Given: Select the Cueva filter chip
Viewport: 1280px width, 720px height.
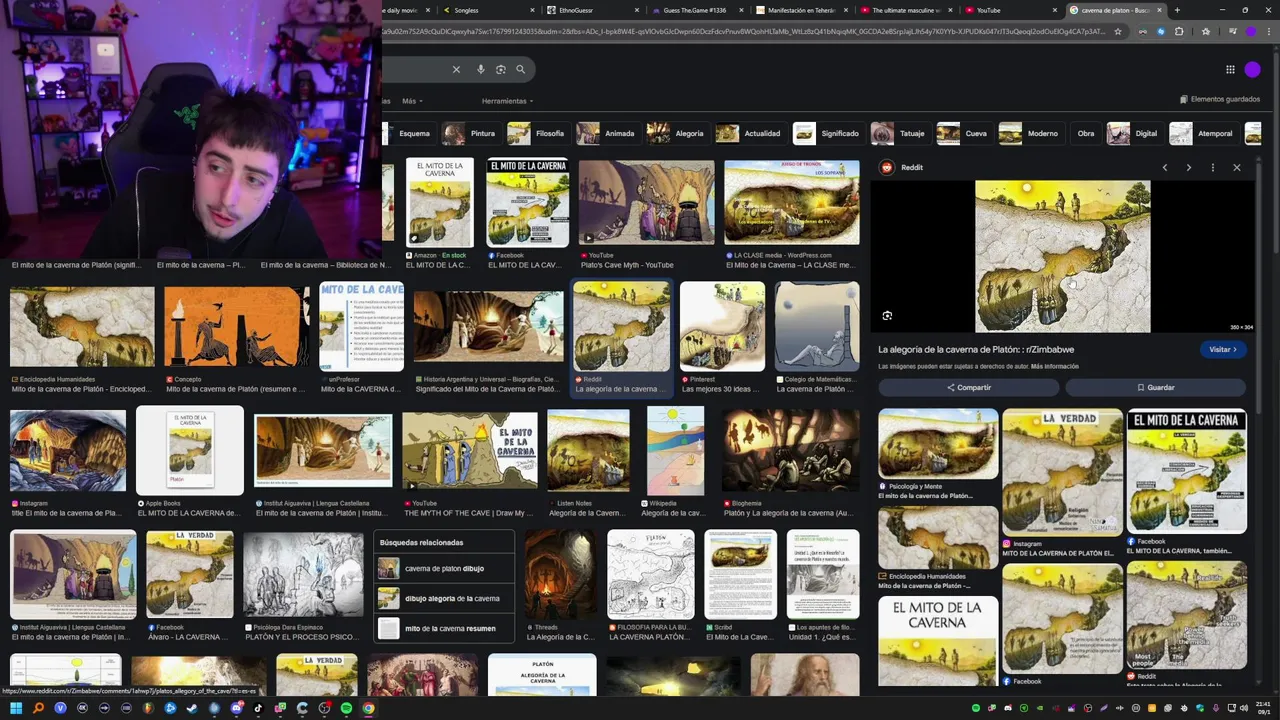Looking at the screenshot, I should pyautogui.click(x=964, y=133).
